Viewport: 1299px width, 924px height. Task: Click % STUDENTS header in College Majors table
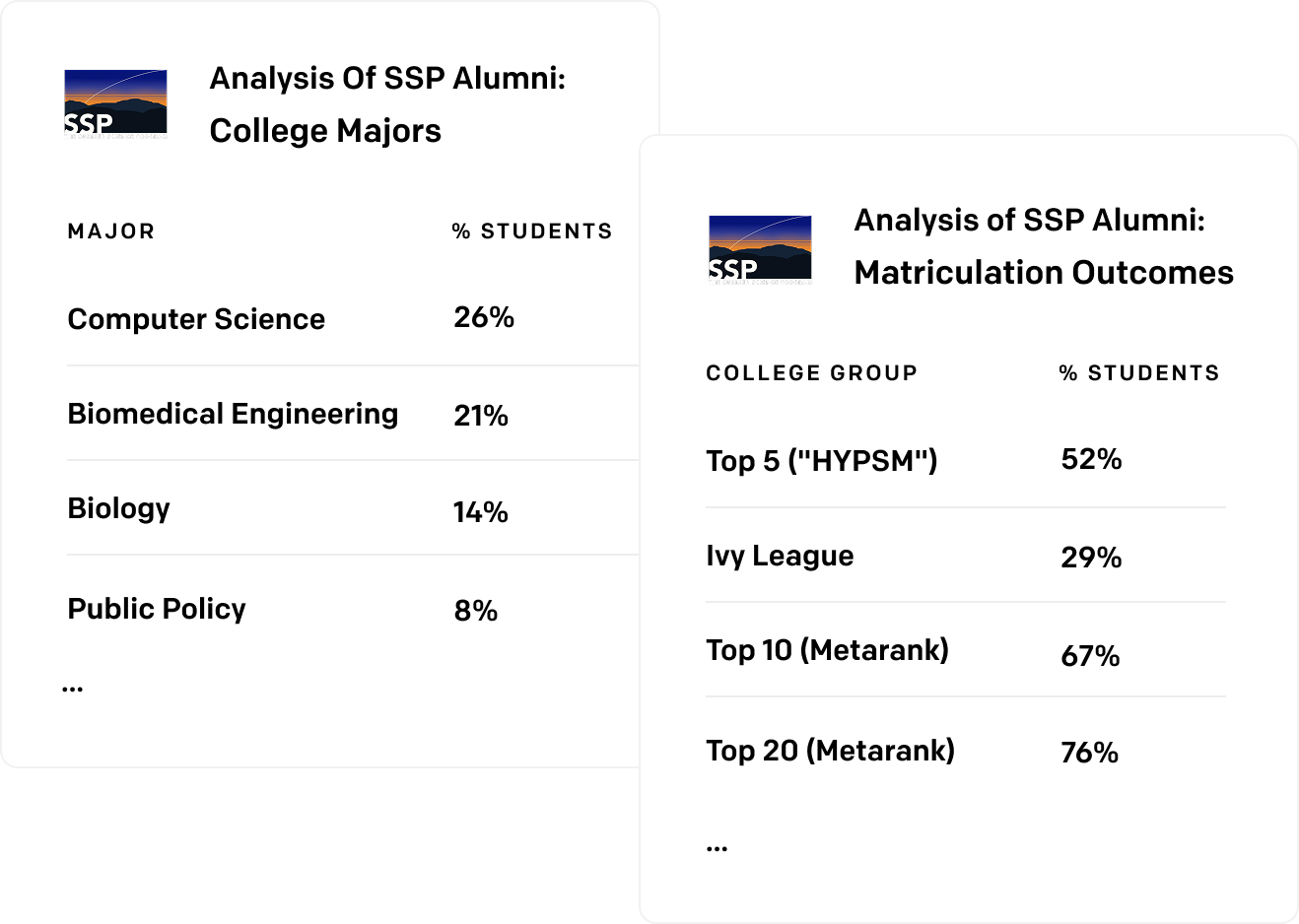tap(532, 231)
